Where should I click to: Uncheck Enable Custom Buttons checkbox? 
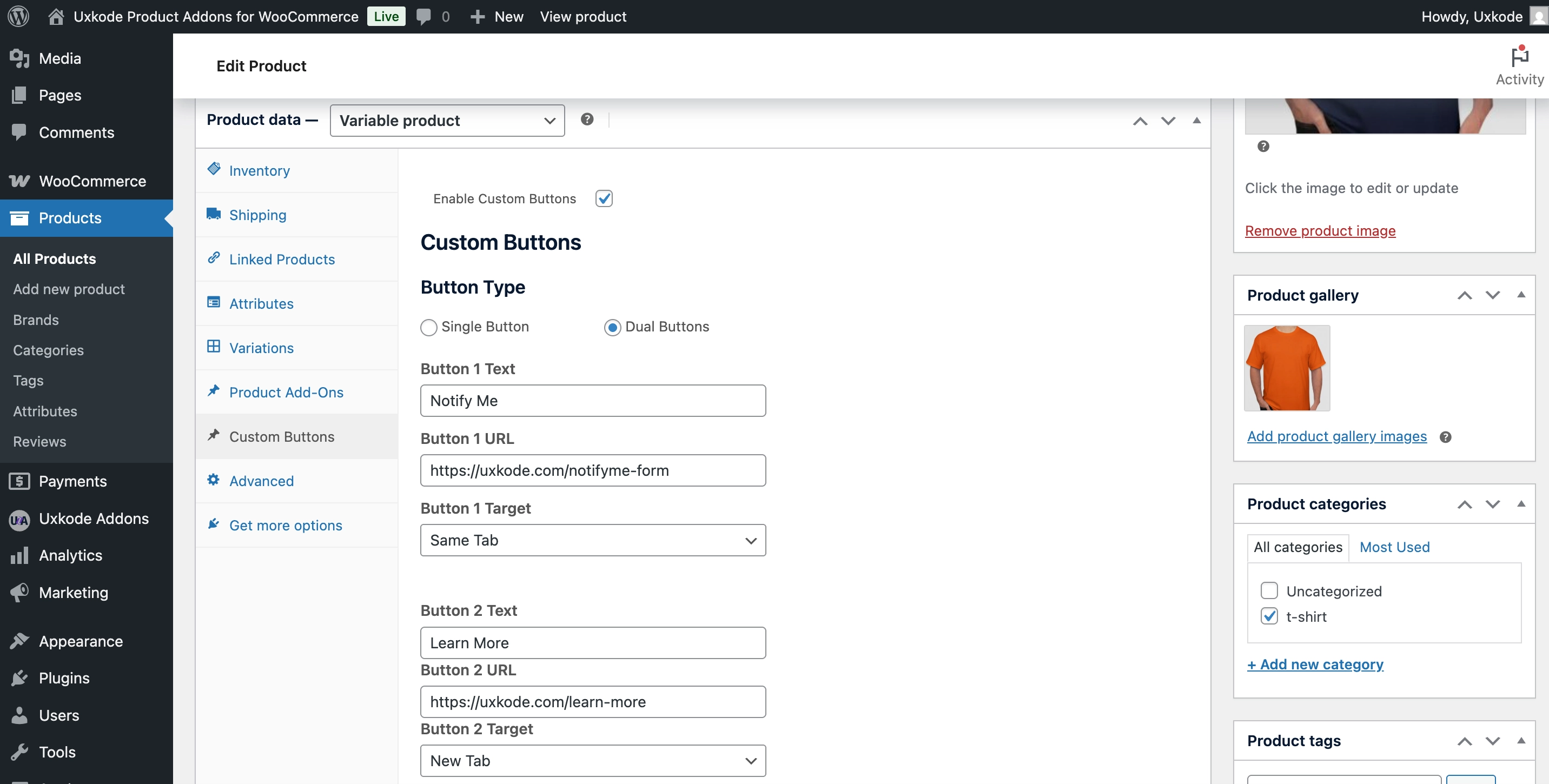[604, 198]
